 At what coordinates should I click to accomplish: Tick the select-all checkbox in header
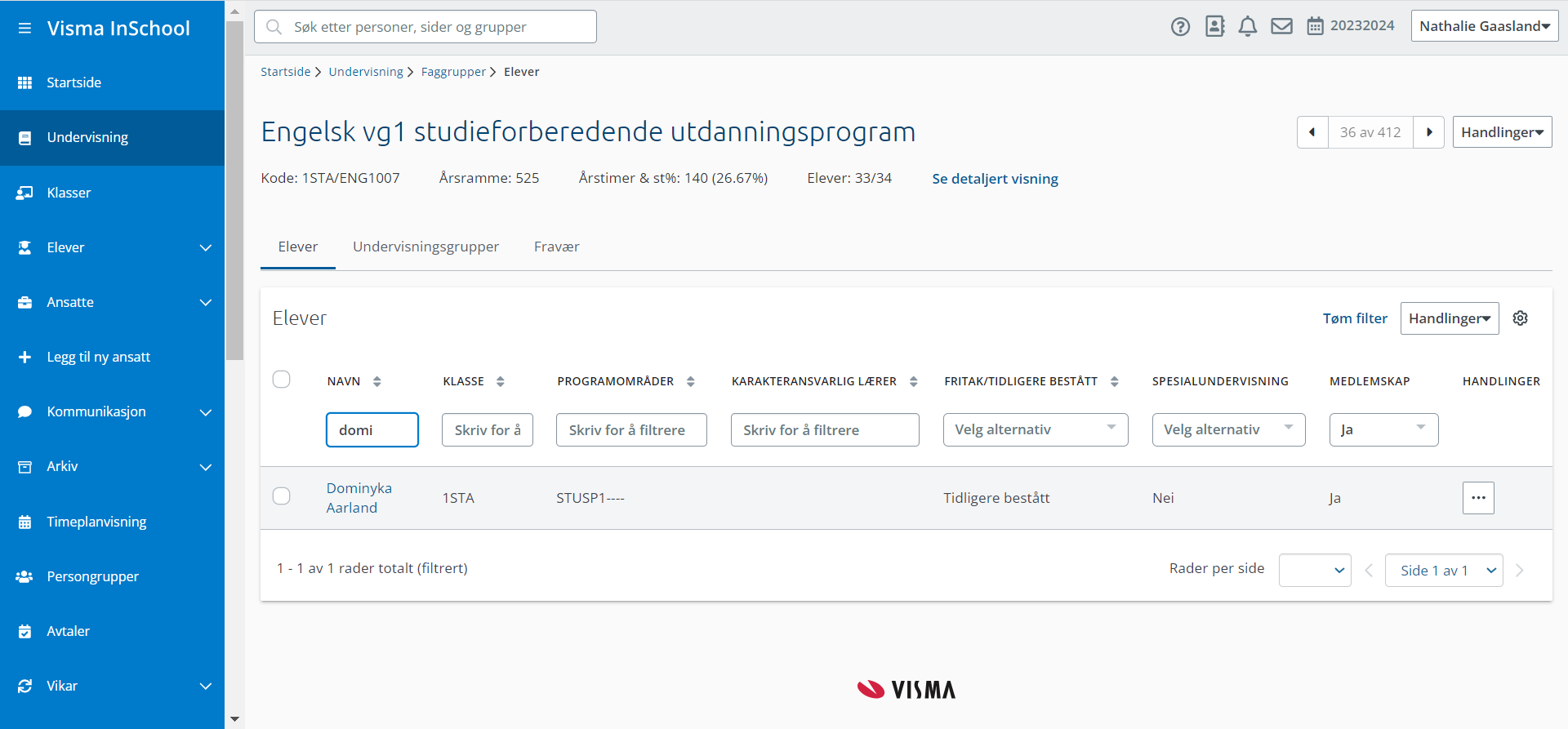pos(282,380)
